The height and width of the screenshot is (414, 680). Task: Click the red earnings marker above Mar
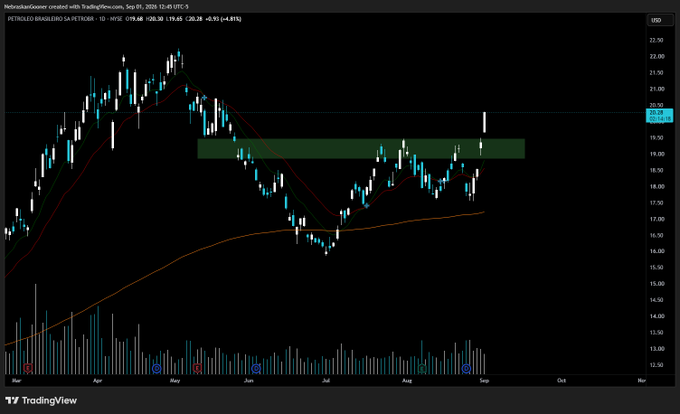(x=28, y=368)
